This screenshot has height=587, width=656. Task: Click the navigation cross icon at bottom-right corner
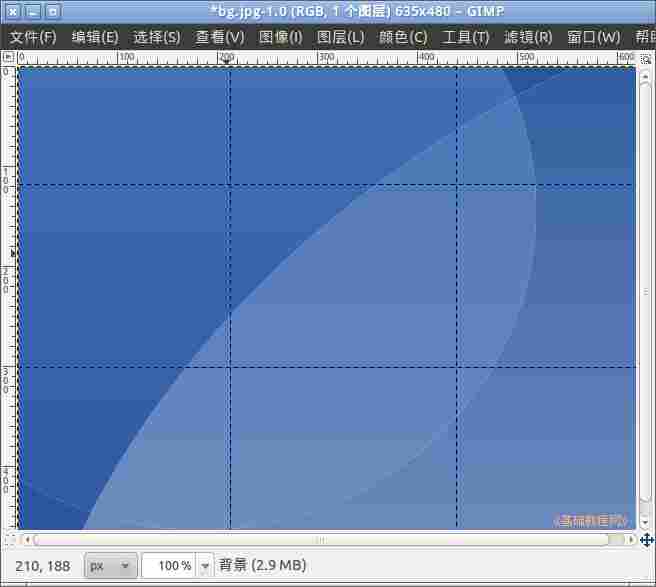click(646, 540)
